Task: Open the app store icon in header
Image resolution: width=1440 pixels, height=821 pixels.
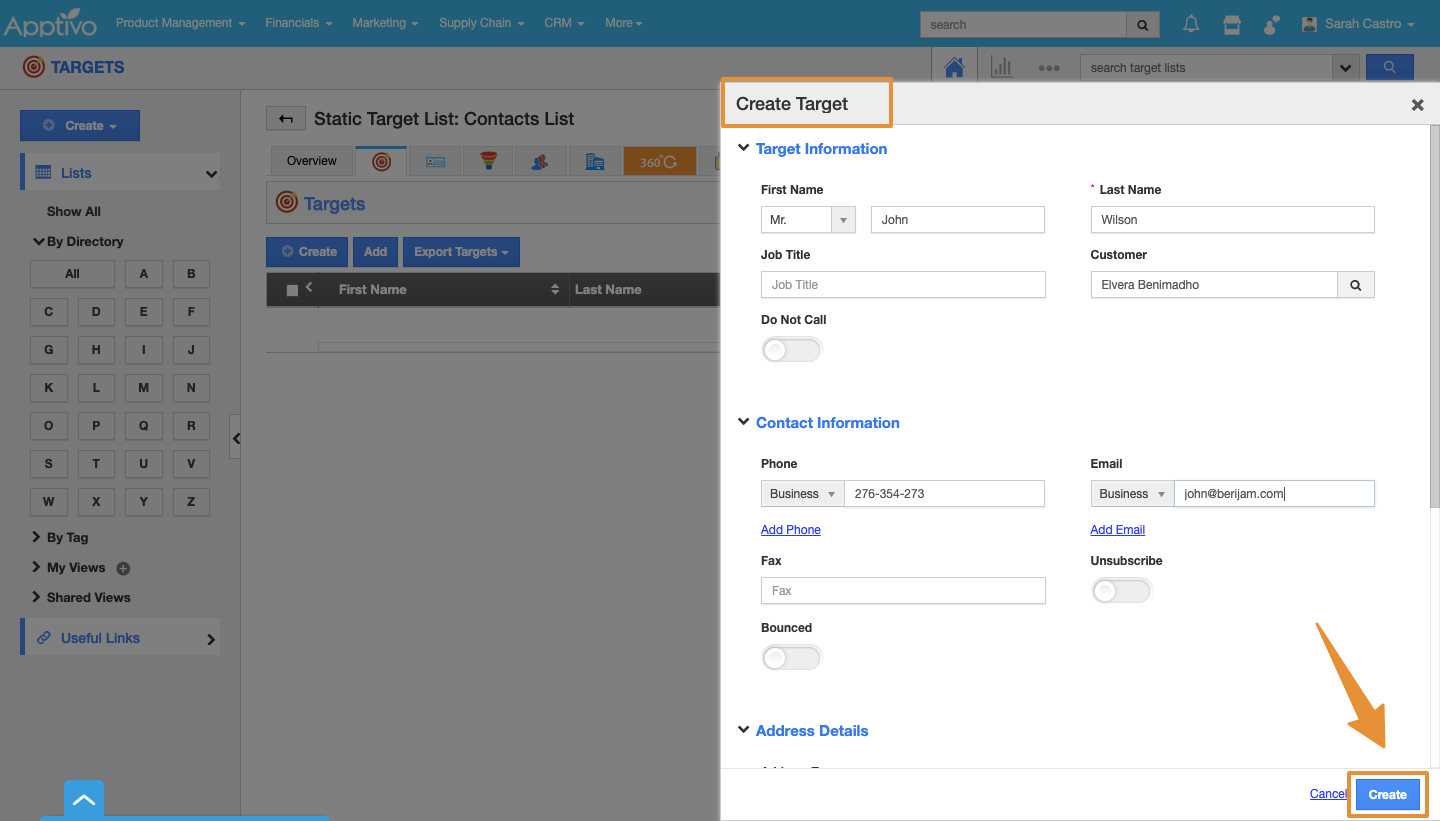Action: [1232, 24]
